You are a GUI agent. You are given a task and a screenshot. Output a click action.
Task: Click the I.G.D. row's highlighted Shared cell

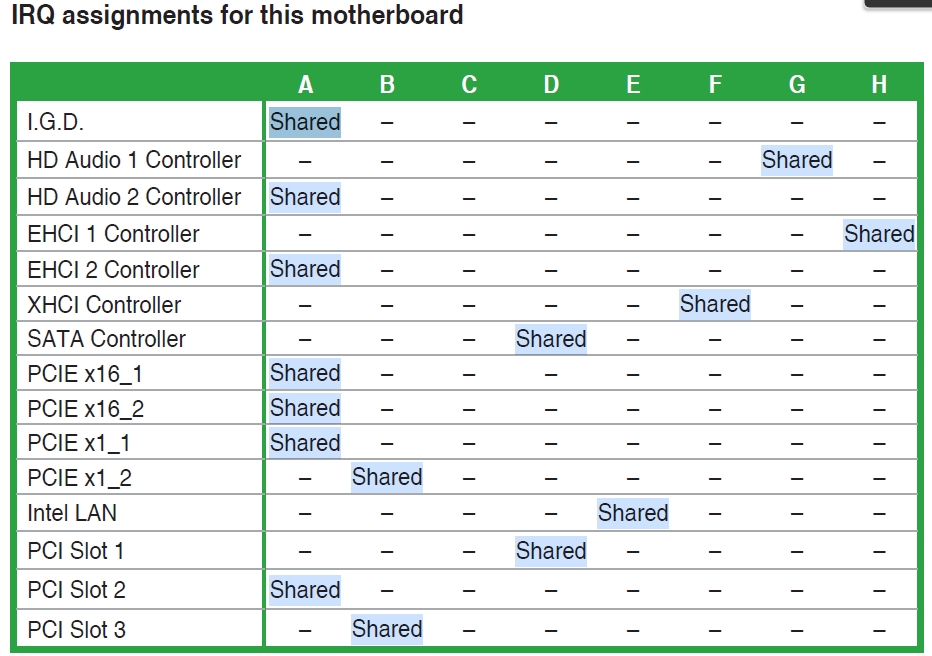coord(305,122)
